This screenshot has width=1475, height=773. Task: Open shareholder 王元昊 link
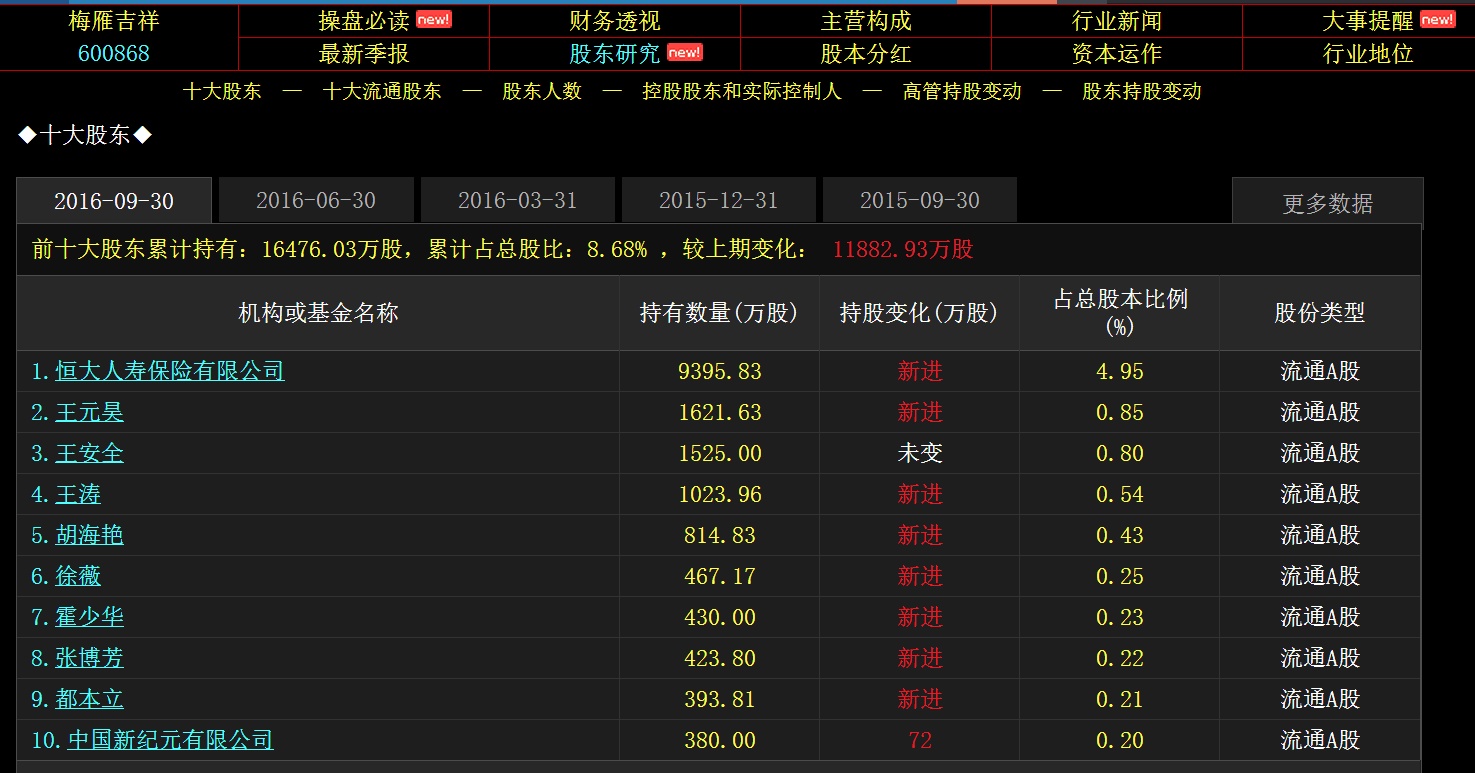click(x=89, y=412)
